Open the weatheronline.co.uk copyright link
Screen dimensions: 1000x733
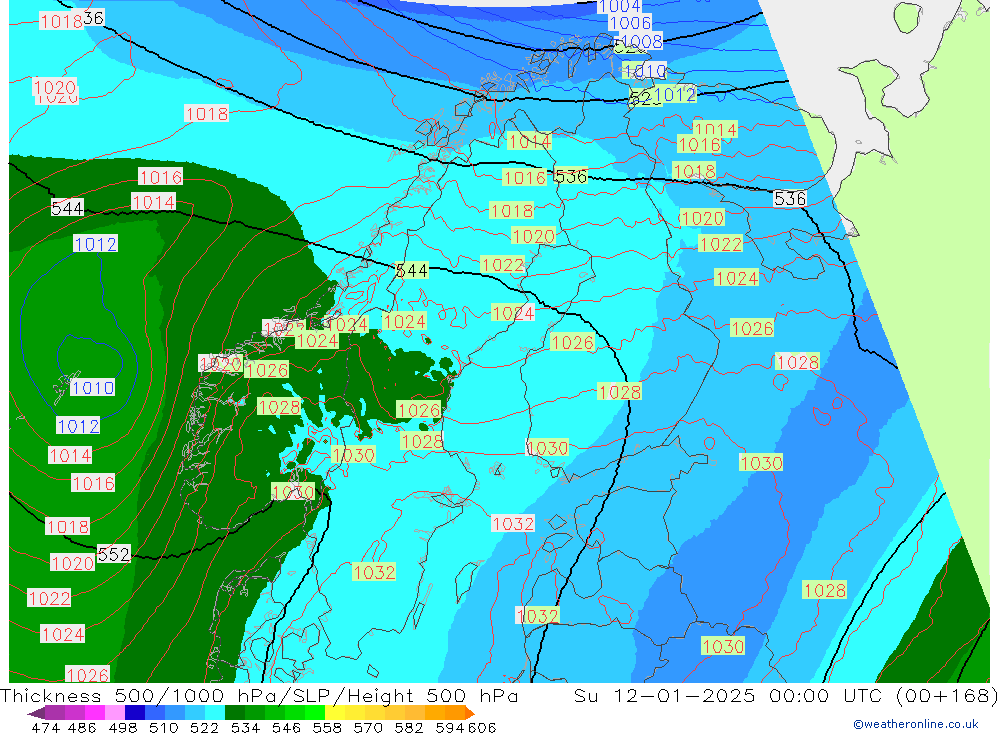click(915, 724)
